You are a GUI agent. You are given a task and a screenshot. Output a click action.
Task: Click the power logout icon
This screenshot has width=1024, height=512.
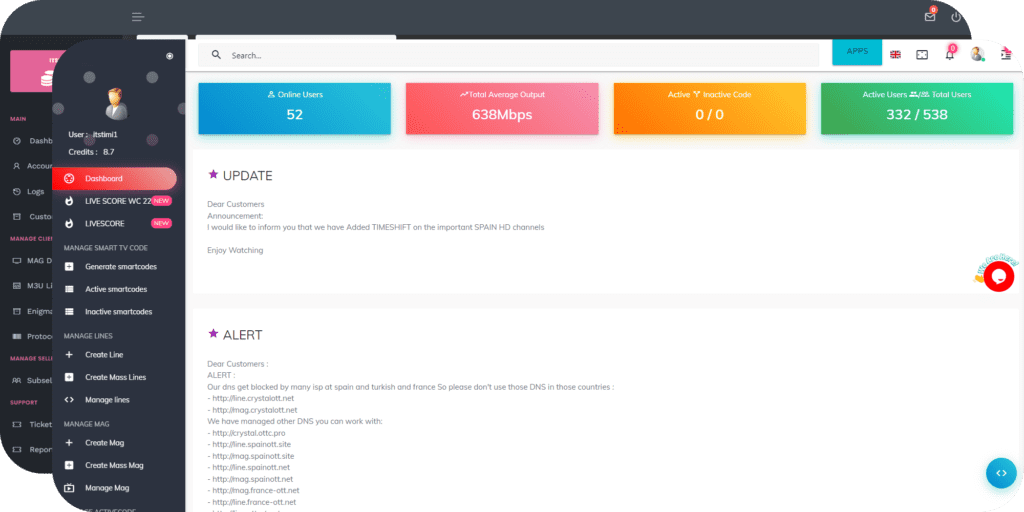point(956,17)
